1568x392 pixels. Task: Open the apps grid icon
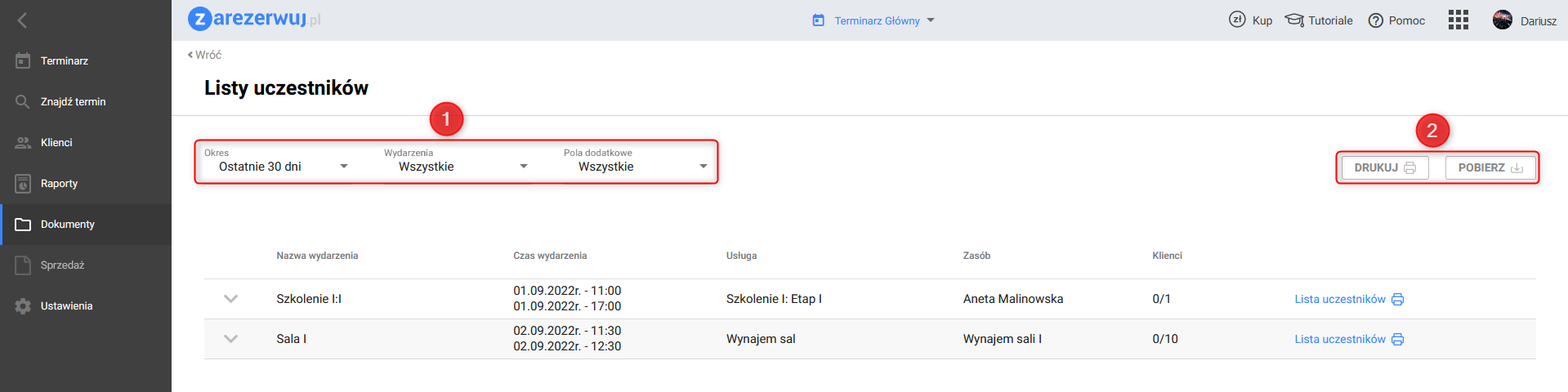(1458, 20)
